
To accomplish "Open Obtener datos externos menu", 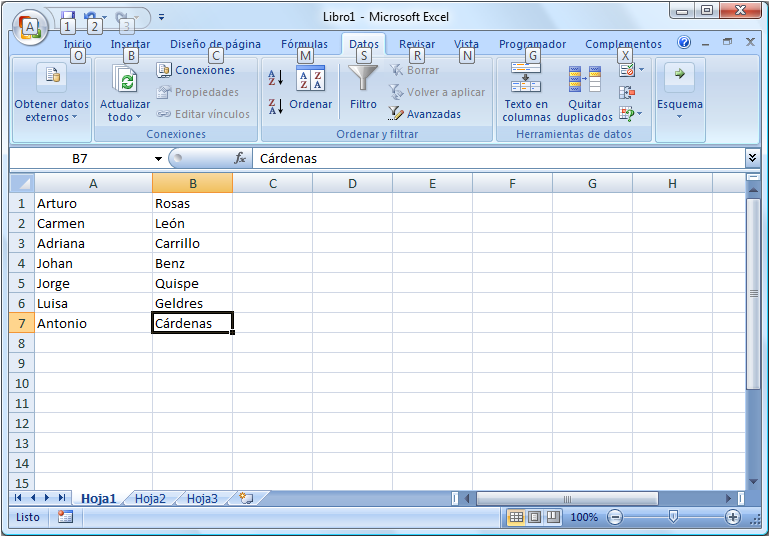I will coord(52,93).
